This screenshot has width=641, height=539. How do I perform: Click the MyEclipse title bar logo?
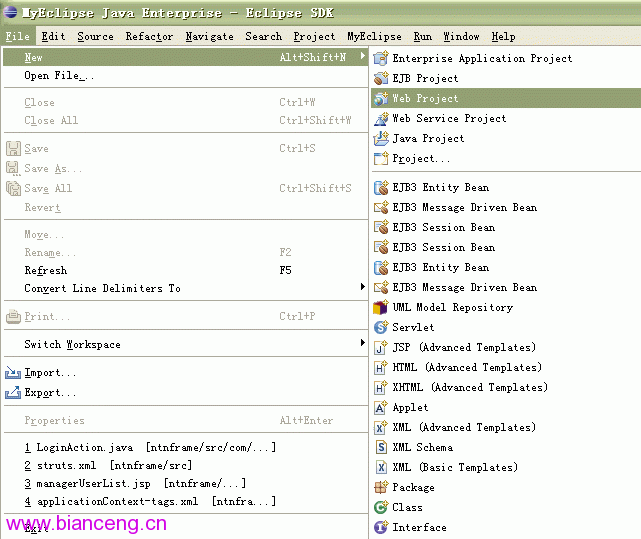coord(10,12)
